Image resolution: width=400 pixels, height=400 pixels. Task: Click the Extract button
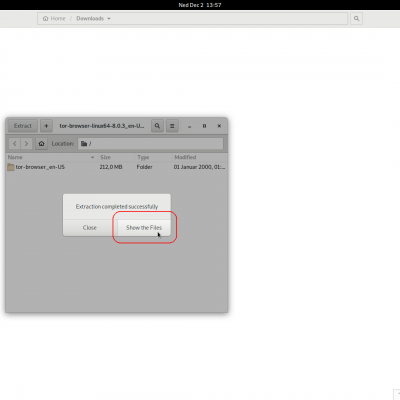[x=23, y=126]
